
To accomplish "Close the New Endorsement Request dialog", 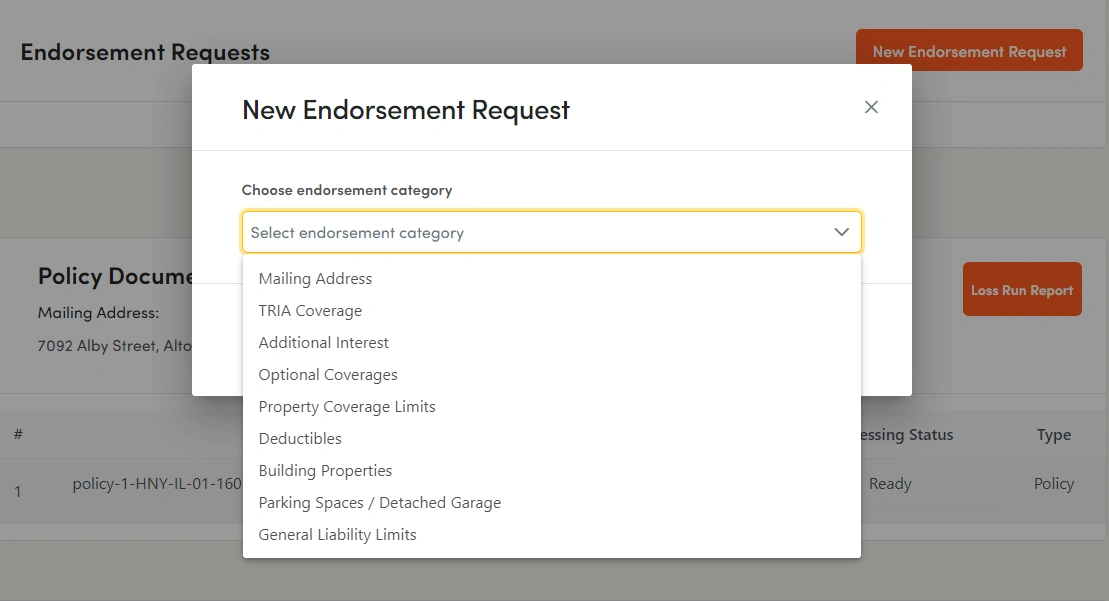I will point(871,107).
